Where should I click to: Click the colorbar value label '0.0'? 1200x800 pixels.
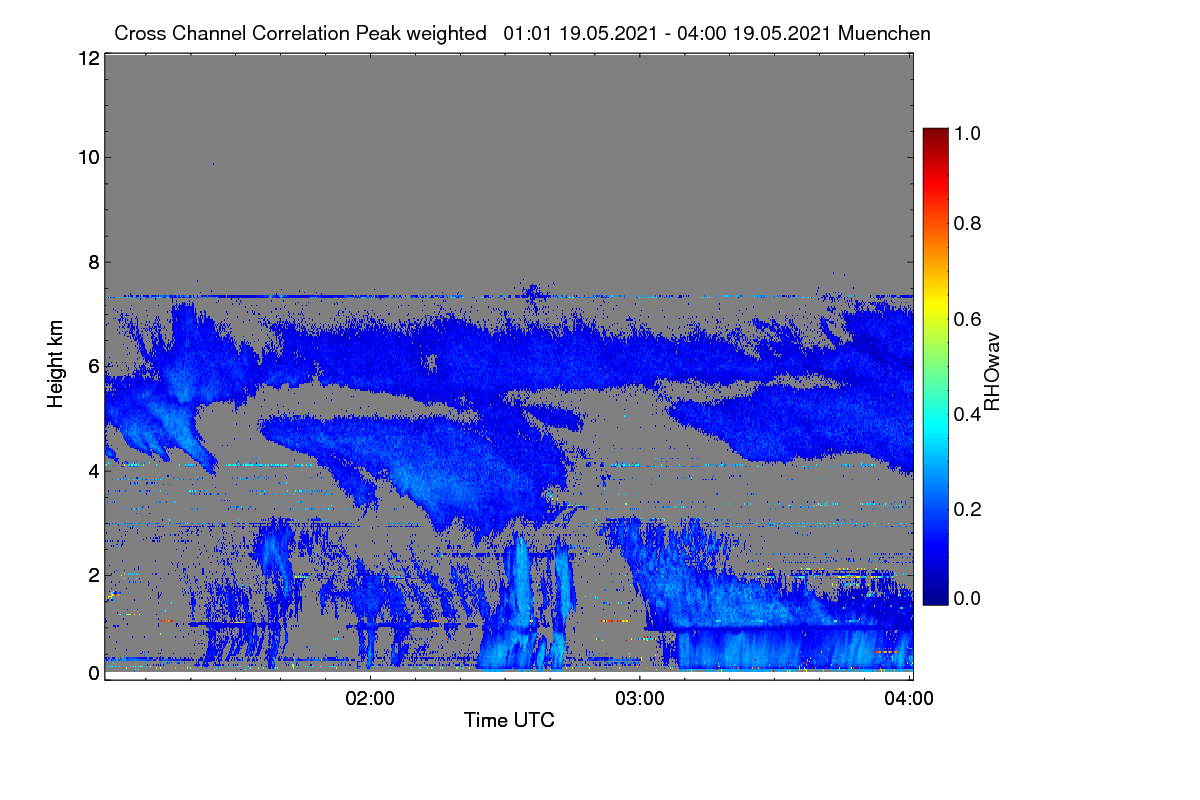click(x=966, y=598)
